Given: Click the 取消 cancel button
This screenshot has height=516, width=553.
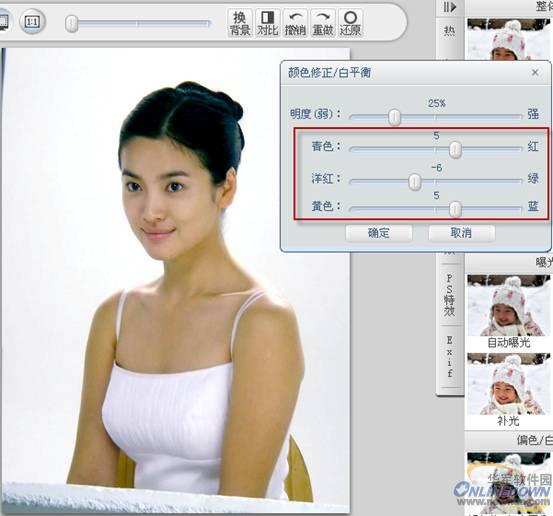Looking at the screenshot, I should click(461, 233).
